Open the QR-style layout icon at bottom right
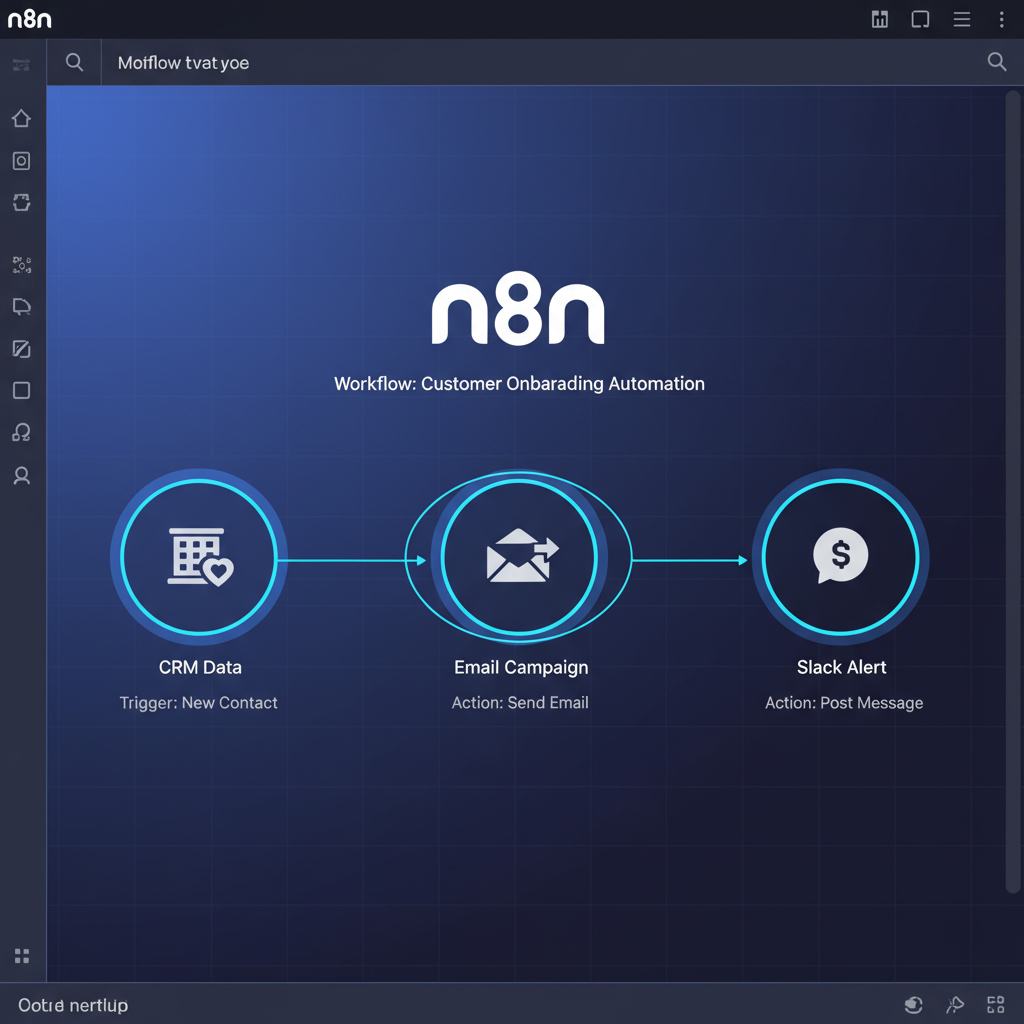Screen dimensions: 1024x1024 [995, 1004]
